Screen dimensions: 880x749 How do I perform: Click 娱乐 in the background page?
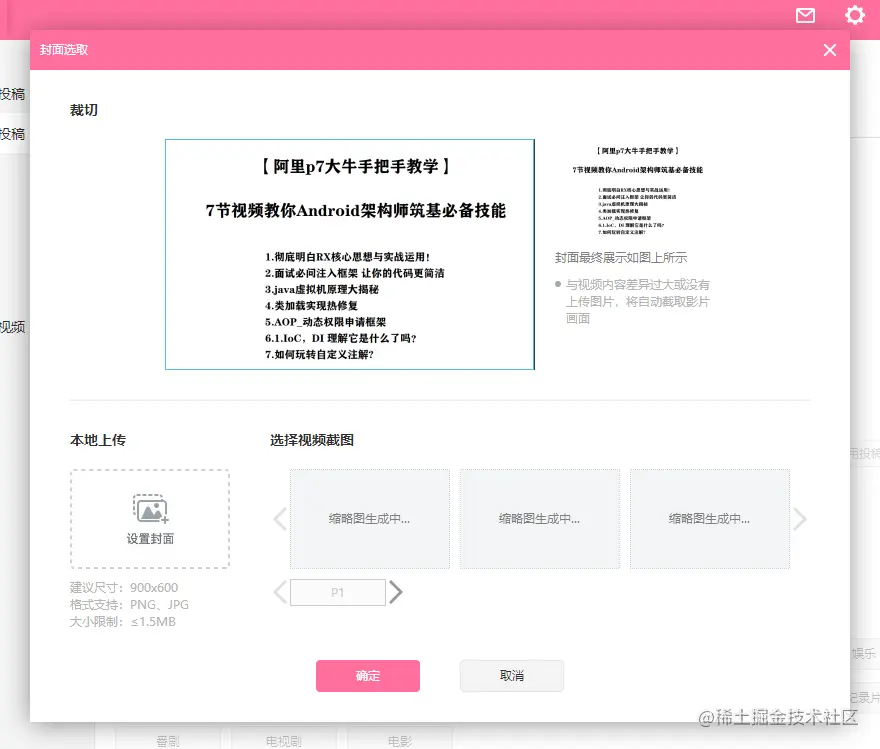pyautogui.click(x=864, y=654)
